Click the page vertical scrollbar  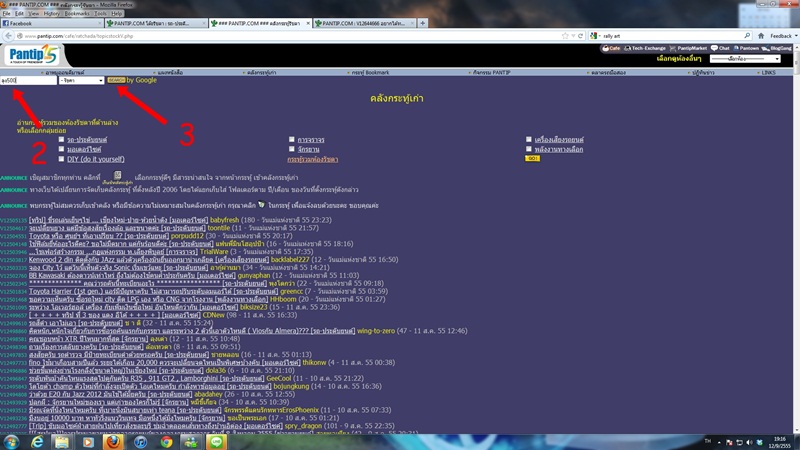[796, 240]
